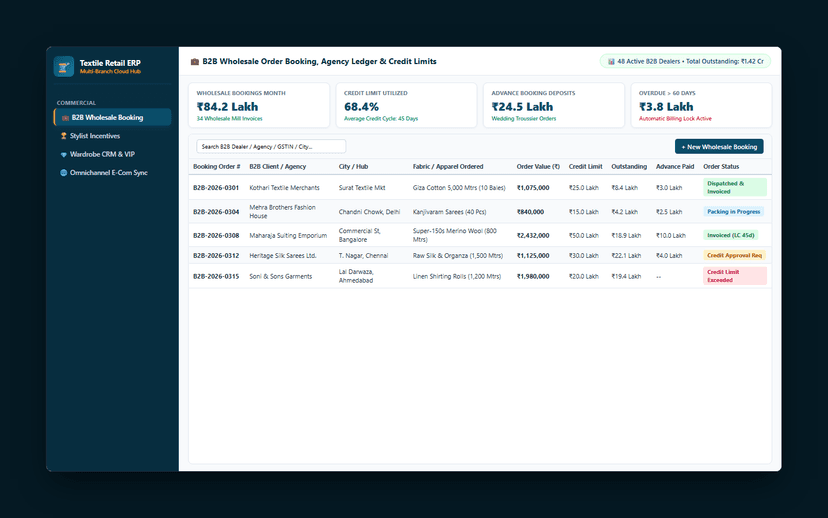
Task: Click the Booking Order # column header
Action: tap(217, 166)
